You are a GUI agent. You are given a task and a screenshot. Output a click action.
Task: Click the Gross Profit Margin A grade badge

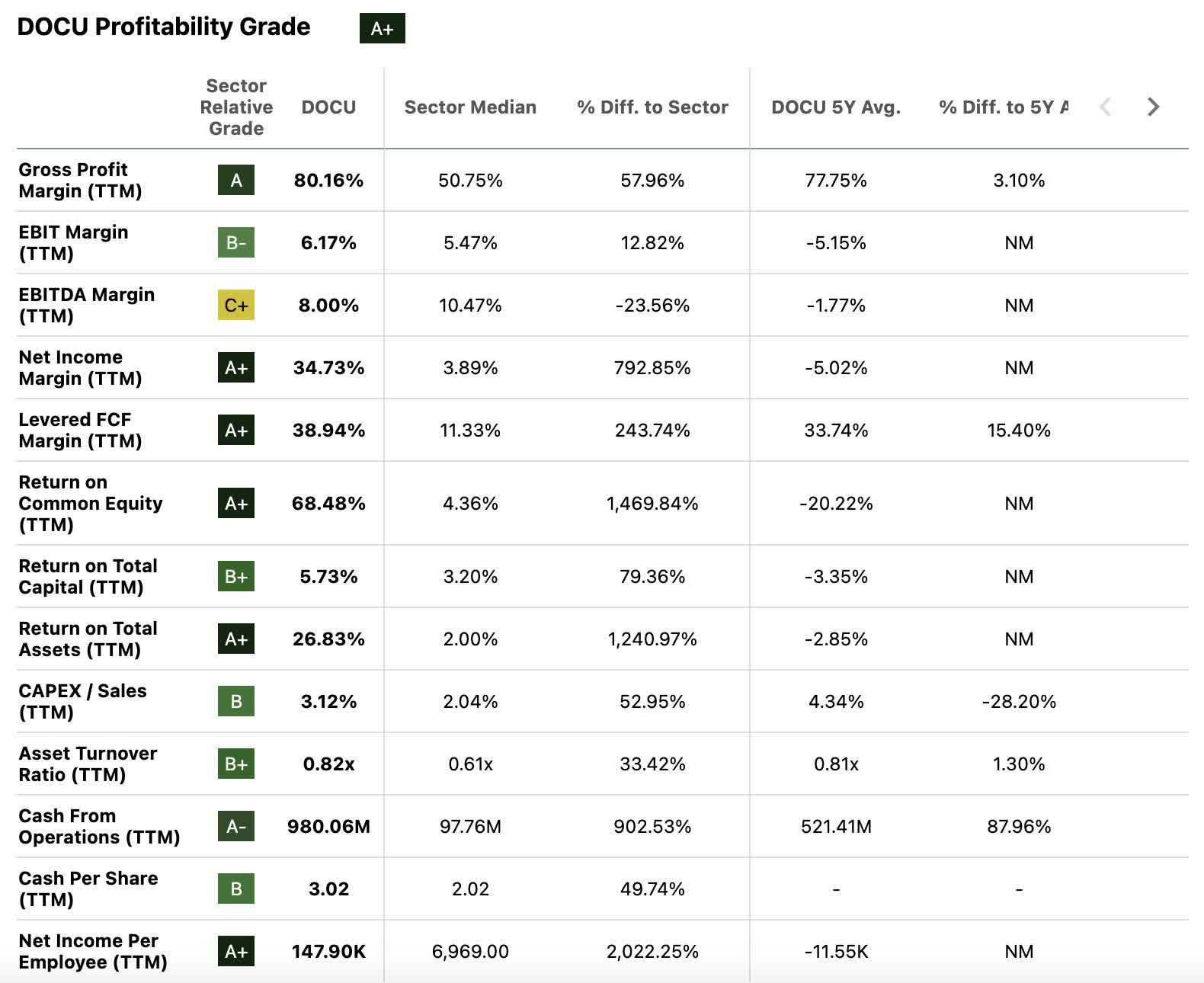point(236,181)
